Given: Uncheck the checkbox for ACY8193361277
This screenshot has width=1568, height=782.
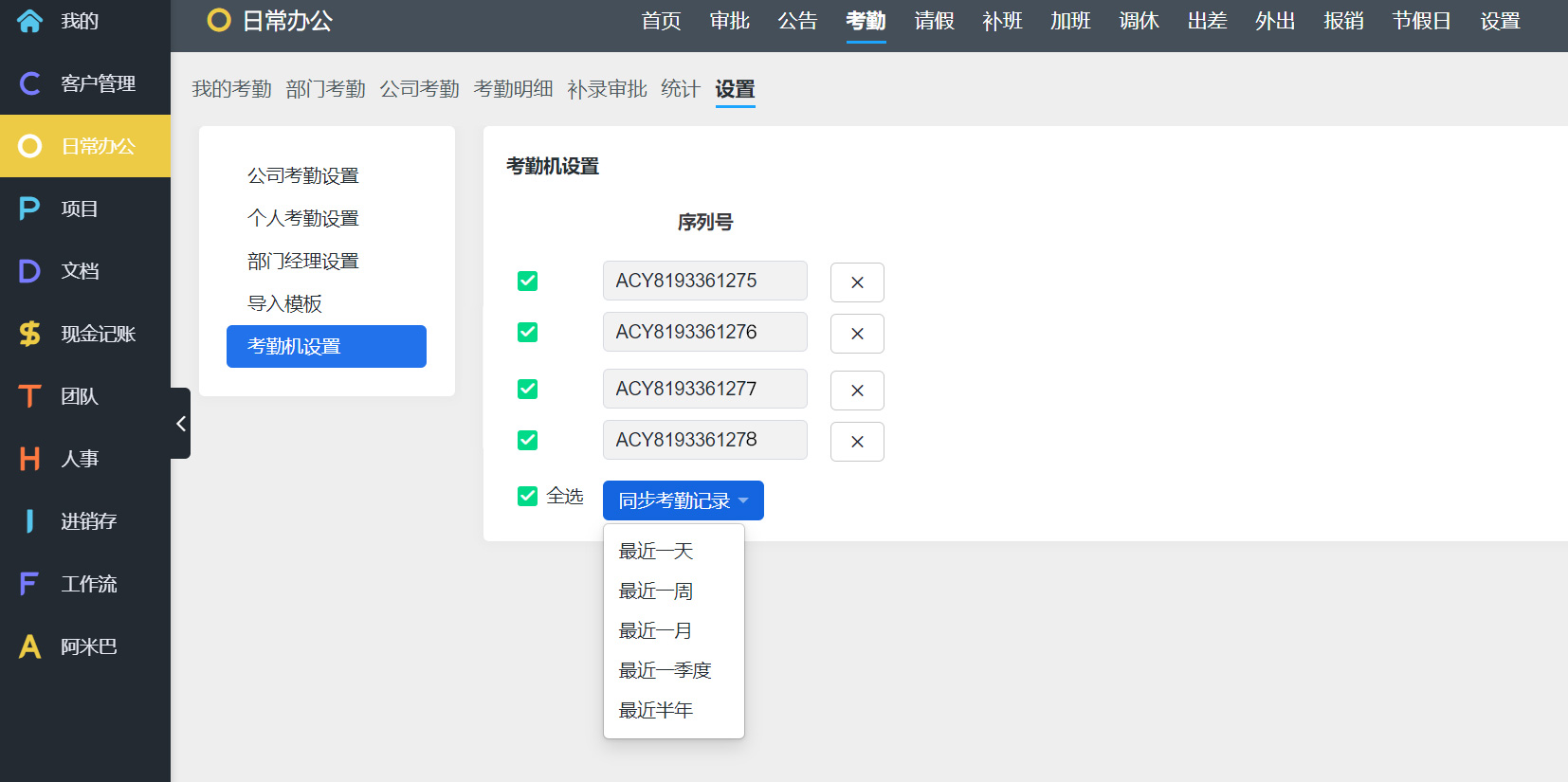Looking at the screenshot, I should coord(528,389).
